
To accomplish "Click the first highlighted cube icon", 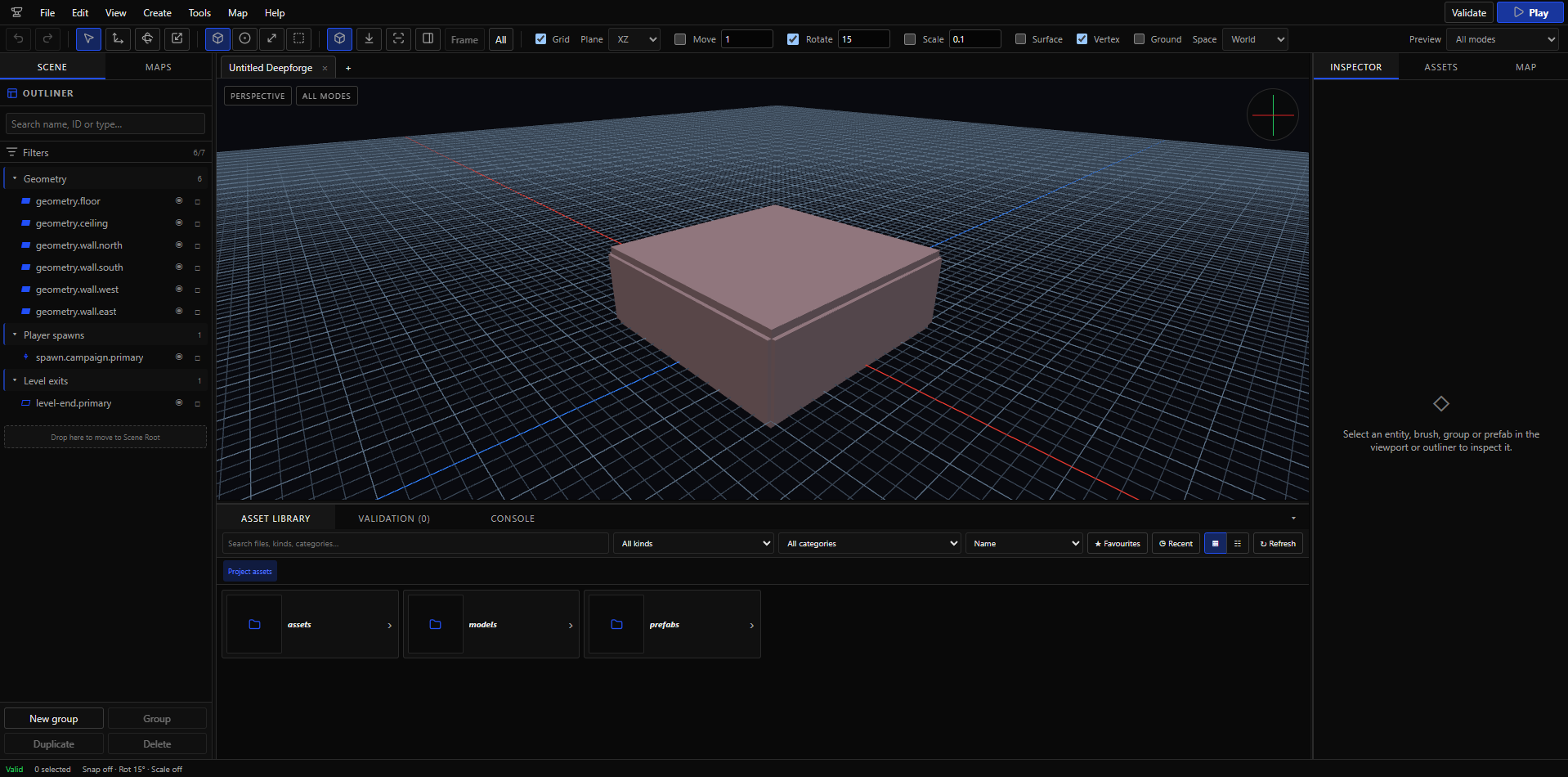I will (x=217, y=38).
